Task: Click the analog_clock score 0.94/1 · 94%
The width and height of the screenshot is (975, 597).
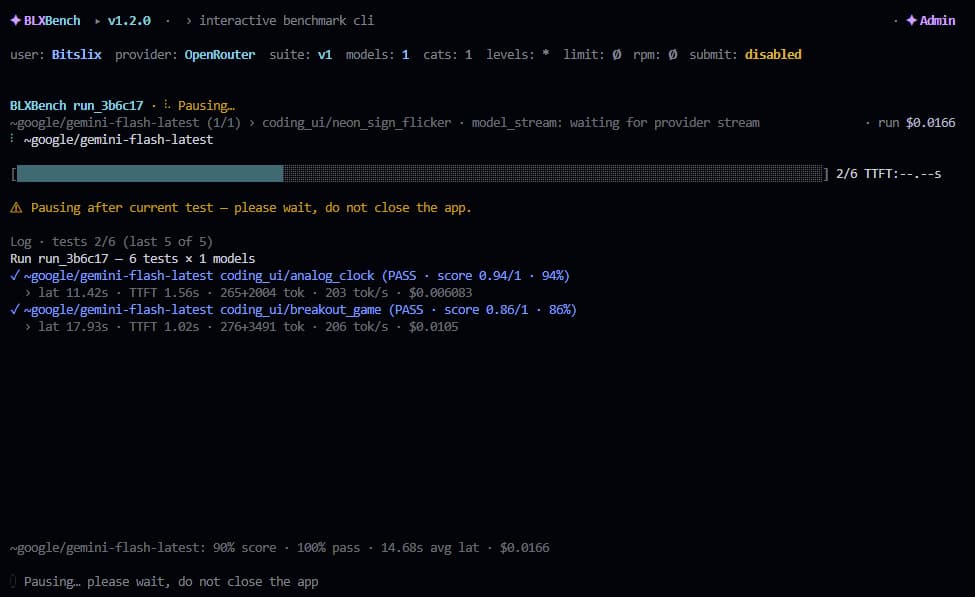Action: click(x=503, y=275)
